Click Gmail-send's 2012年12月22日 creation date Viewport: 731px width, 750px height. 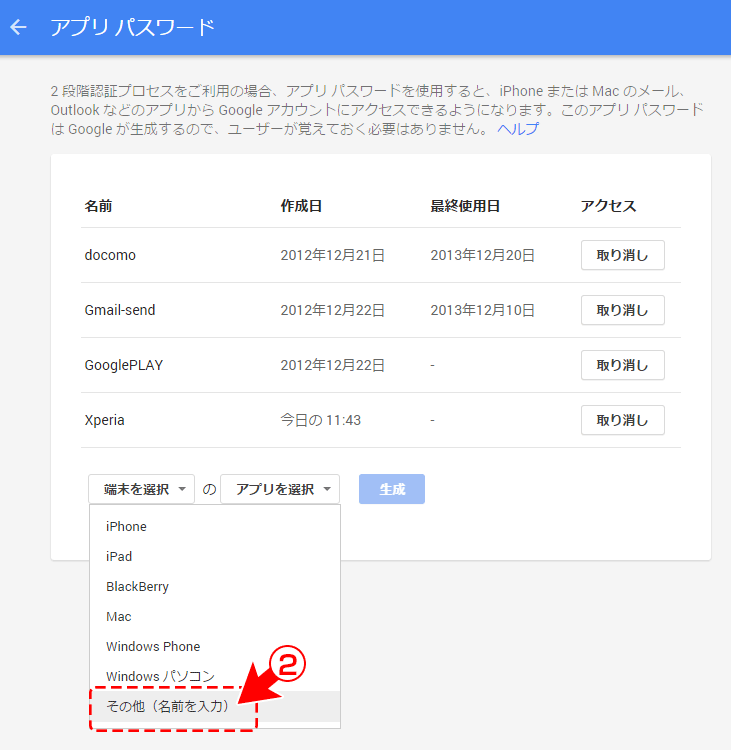click(332, 310)
